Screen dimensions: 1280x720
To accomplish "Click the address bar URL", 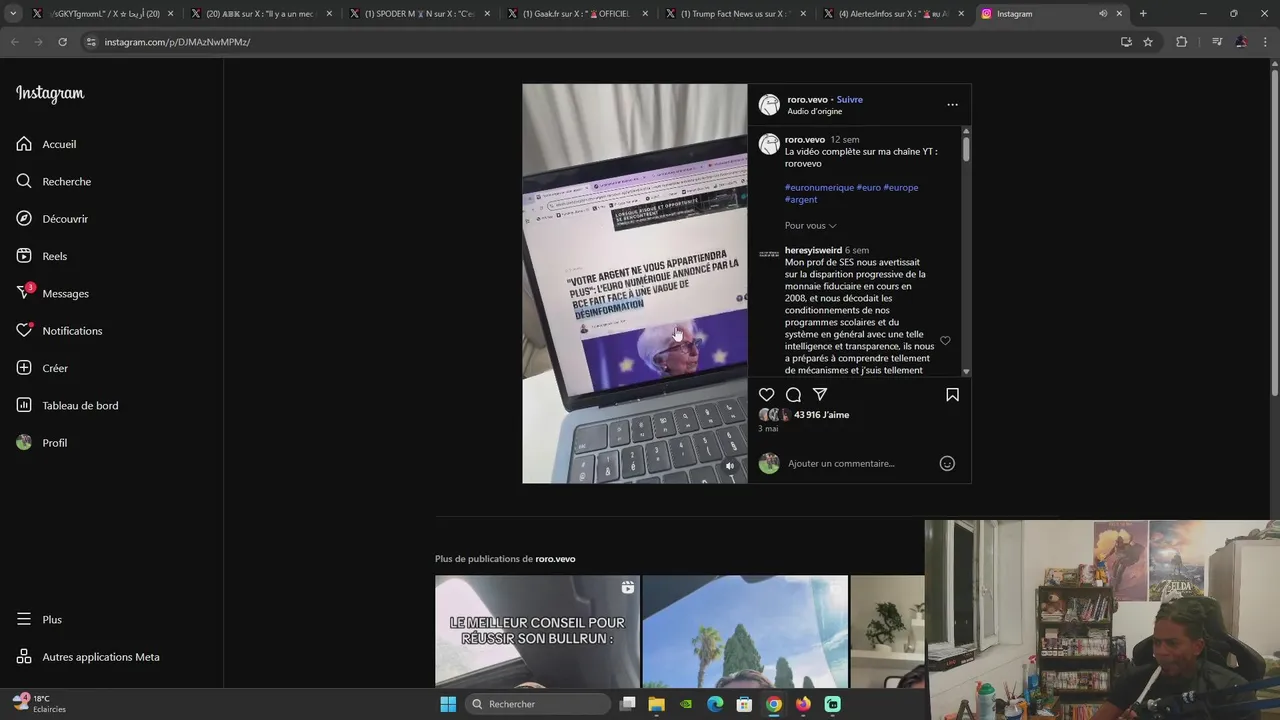I will 177,42.
